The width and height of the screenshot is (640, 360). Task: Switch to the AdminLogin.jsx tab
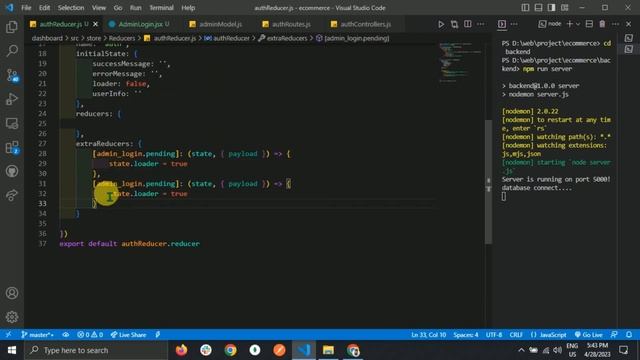point(139,24)
